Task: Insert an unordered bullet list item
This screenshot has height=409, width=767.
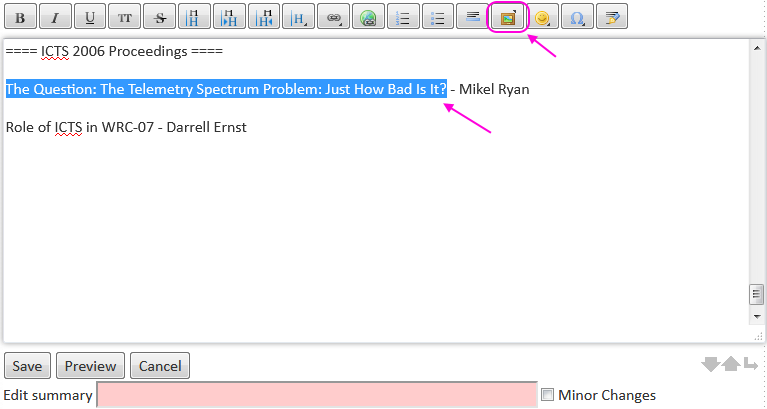Action: tap(438, 18)
